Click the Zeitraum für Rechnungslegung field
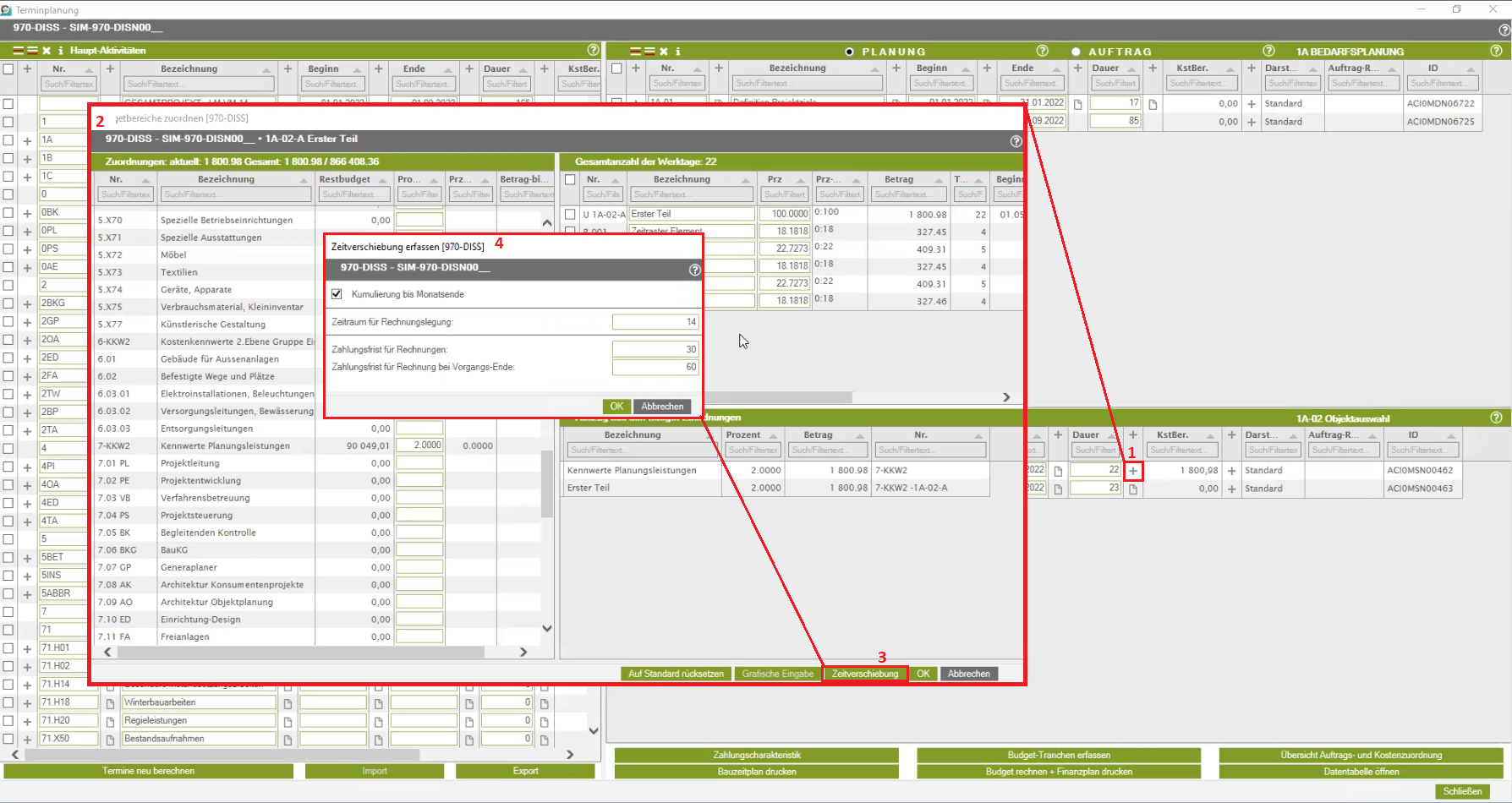 point(655,322)
